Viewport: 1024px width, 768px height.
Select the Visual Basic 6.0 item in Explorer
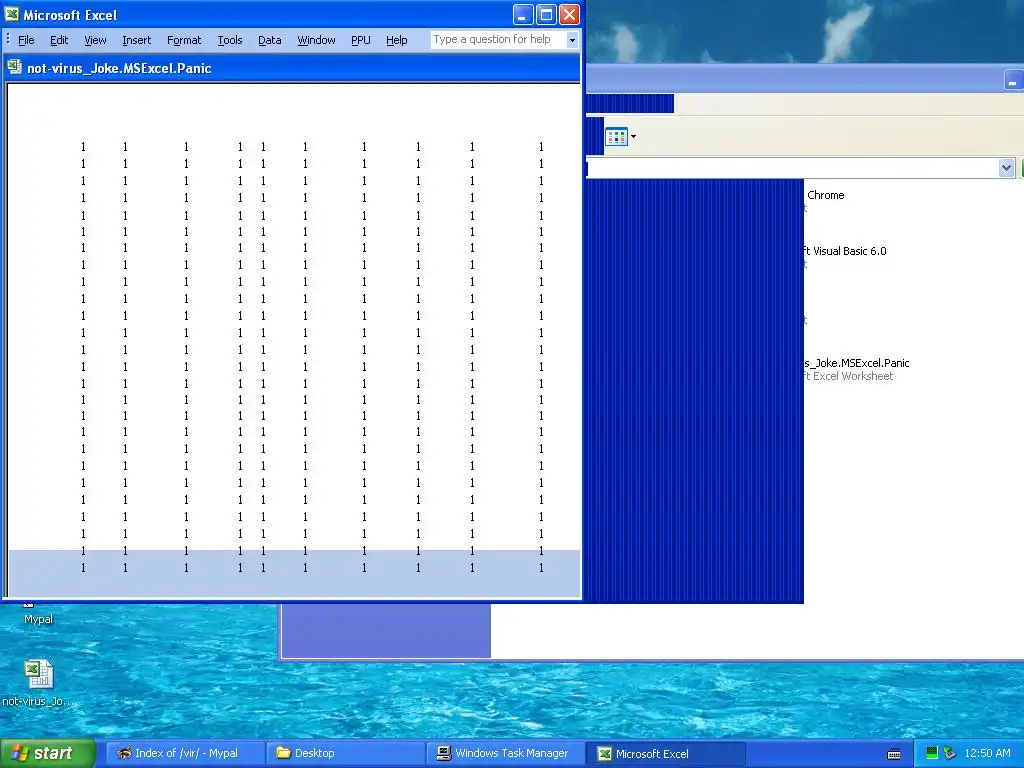[x=844, y=251]
